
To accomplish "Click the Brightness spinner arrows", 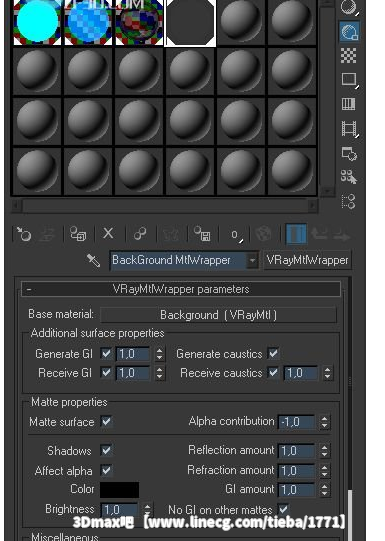I will (x=147, y=510).
